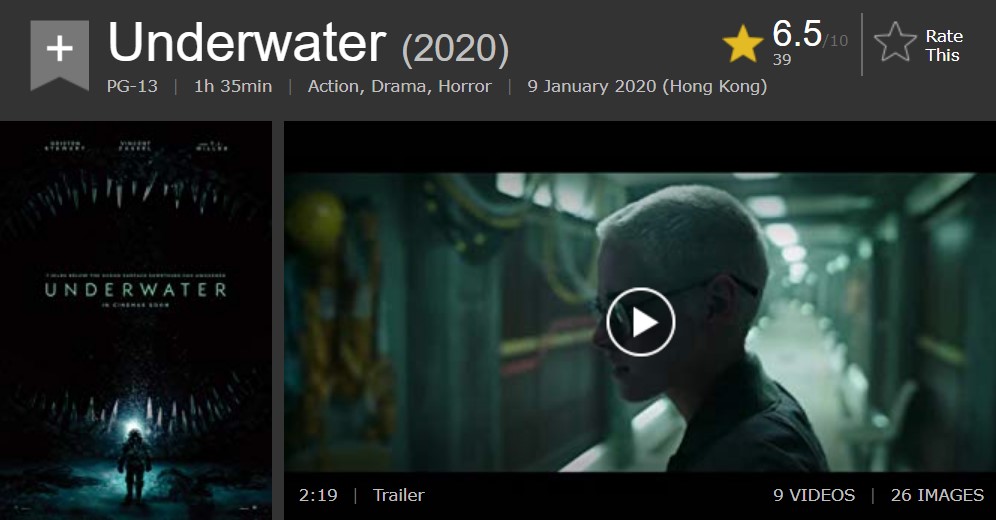Image resolution: width=996 pixels, height=520 pixels.
Task: Add Underwater to watchlist with plus ribbon
Action: pyautogui.click(x=60, y=55)
